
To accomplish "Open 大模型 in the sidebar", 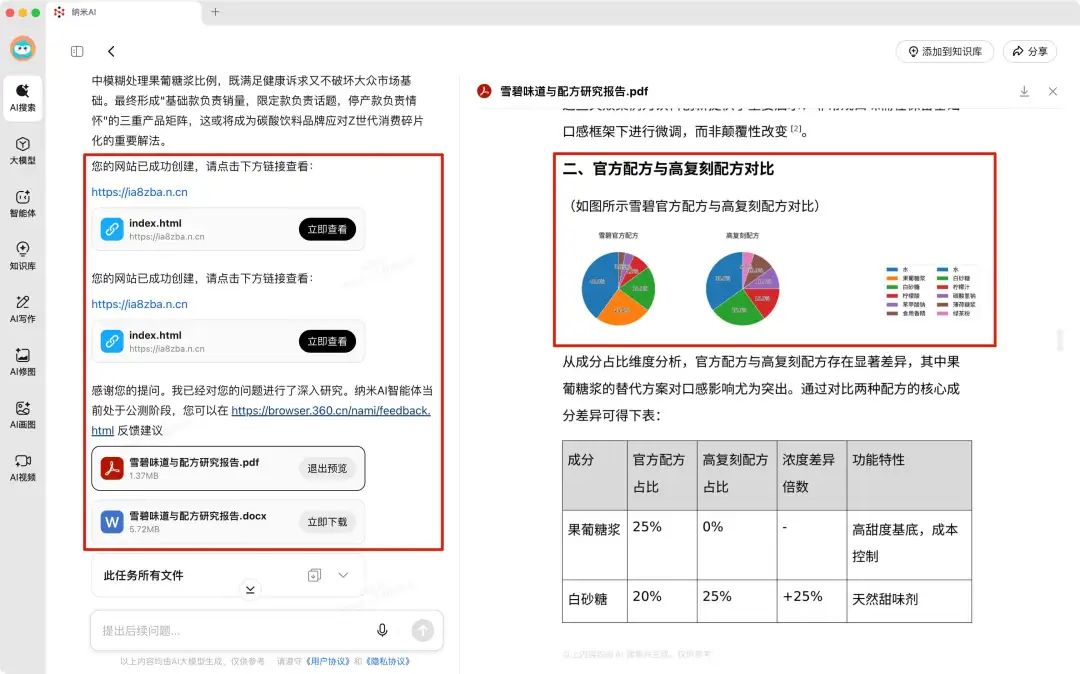I will (x=23, y=151).
